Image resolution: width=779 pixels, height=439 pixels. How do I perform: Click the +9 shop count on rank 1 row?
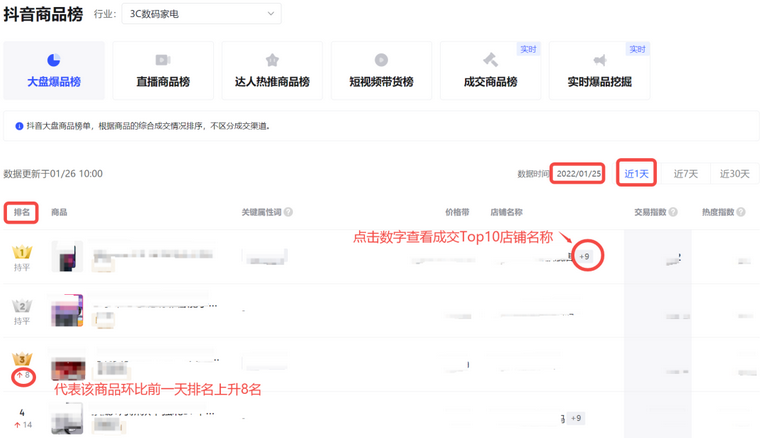[584, 256]
